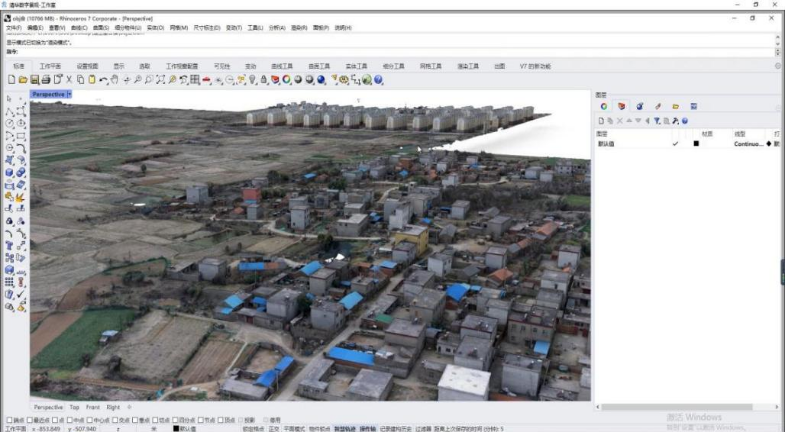Open the Libraries folder panel tab
785x432 pixels.
point(676,106)
